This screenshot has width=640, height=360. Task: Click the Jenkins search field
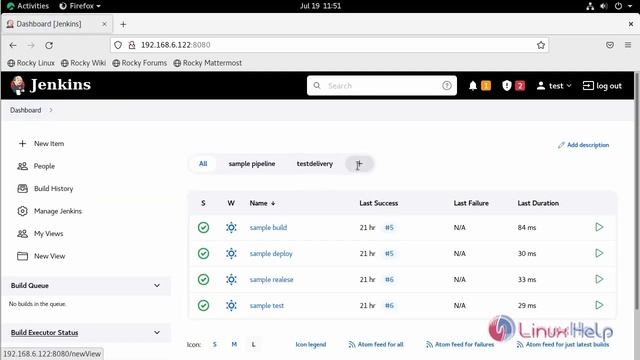tap(382, 85)
